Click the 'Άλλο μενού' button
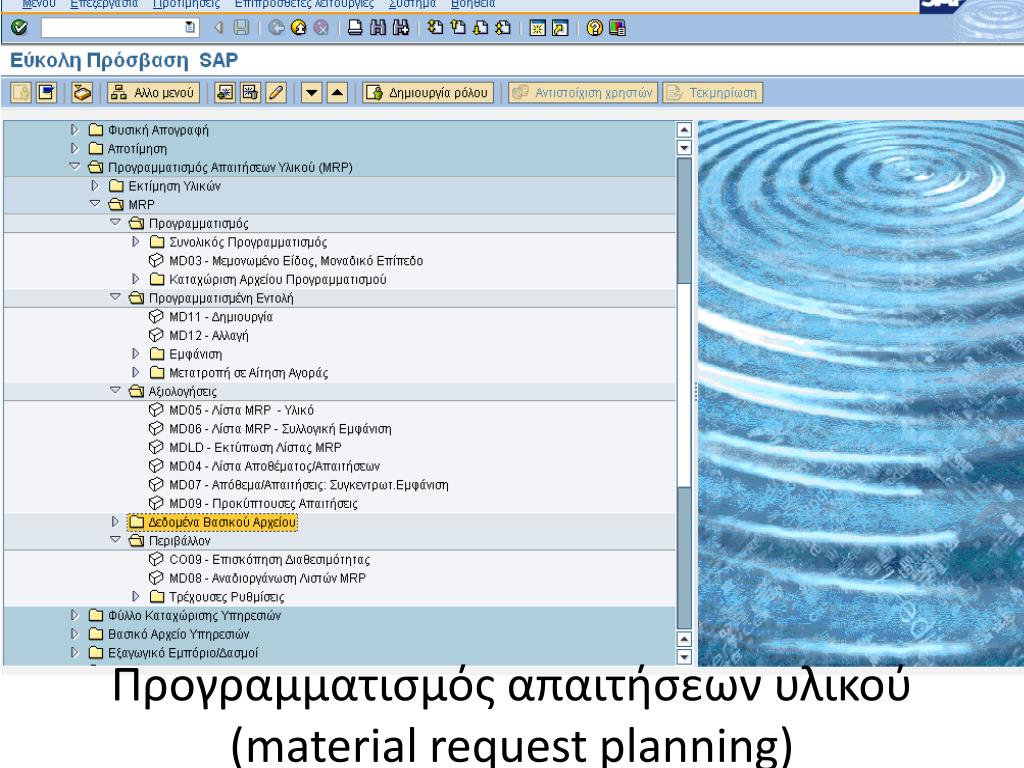Screen dimensions: 1024x768 click(153, 92)
